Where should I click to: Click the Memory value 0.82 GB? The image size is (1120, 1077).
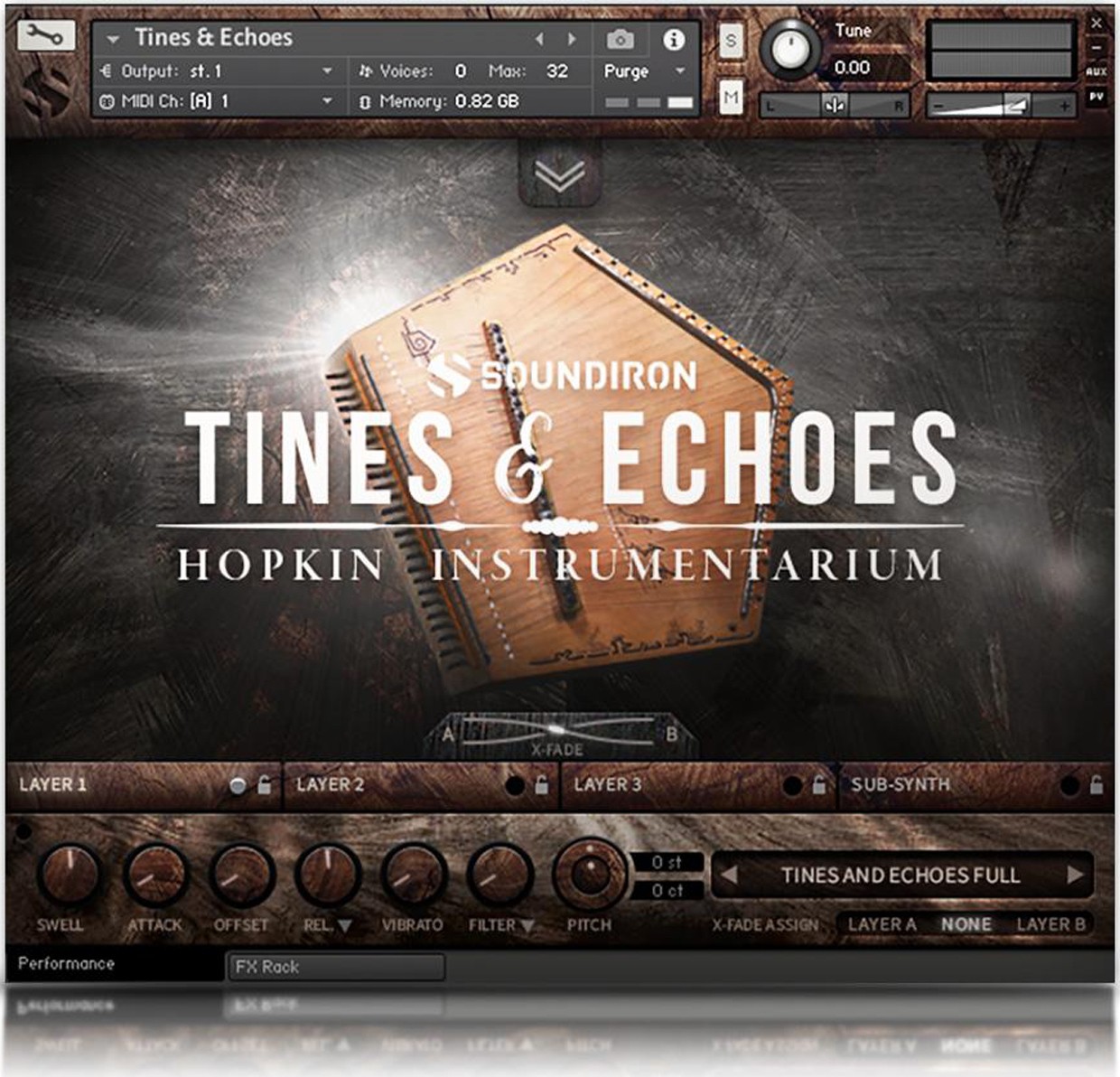point(486,101)
